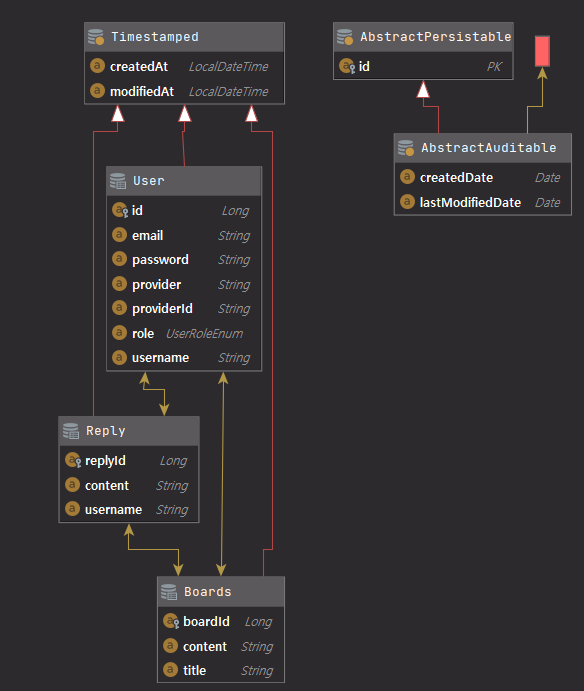Click the role attribute icon in User
Viewport: 584px width, 691px height.
click(x=119, y=333)
